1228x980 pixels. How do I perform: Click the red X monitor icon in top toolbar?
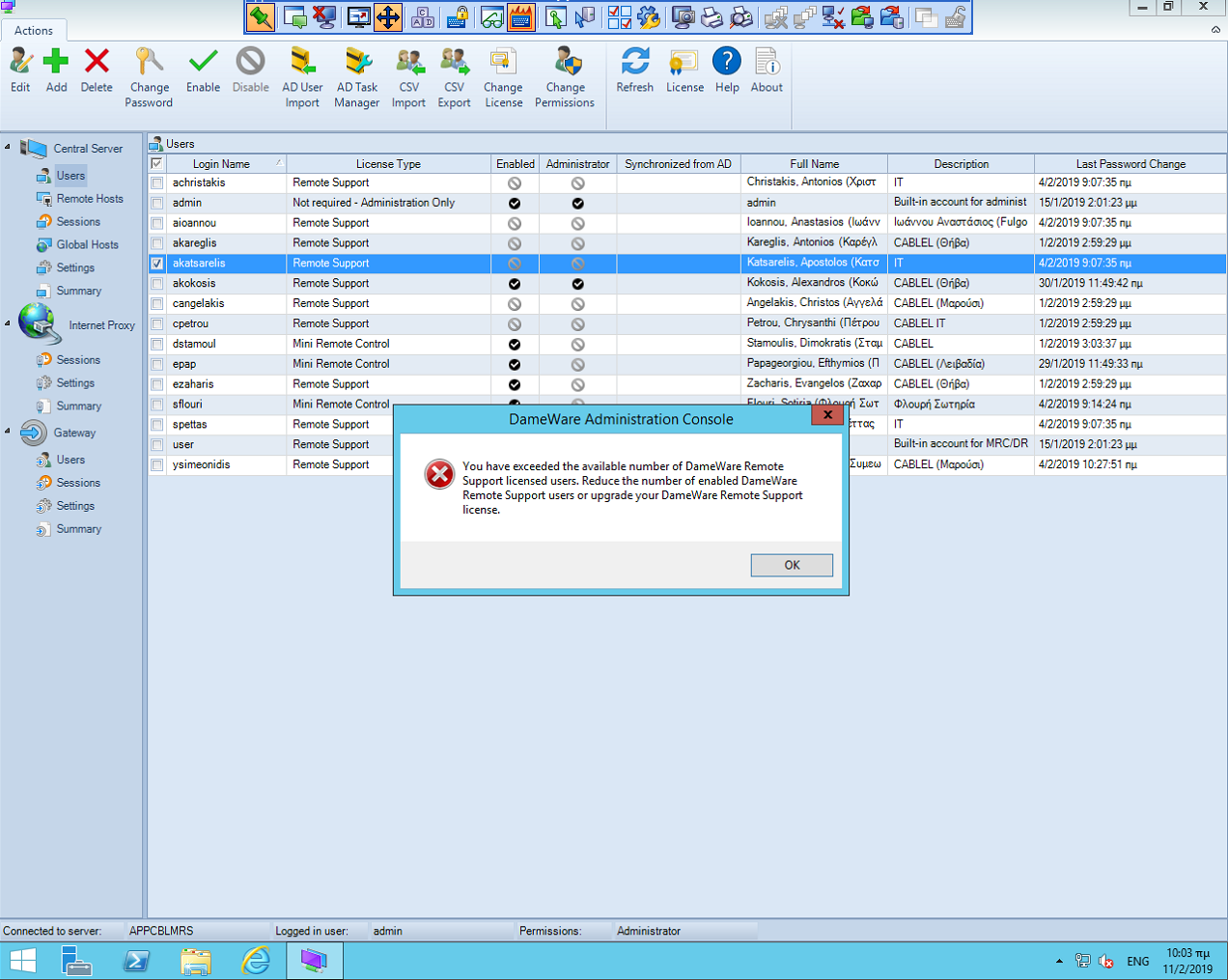(323, 16)
